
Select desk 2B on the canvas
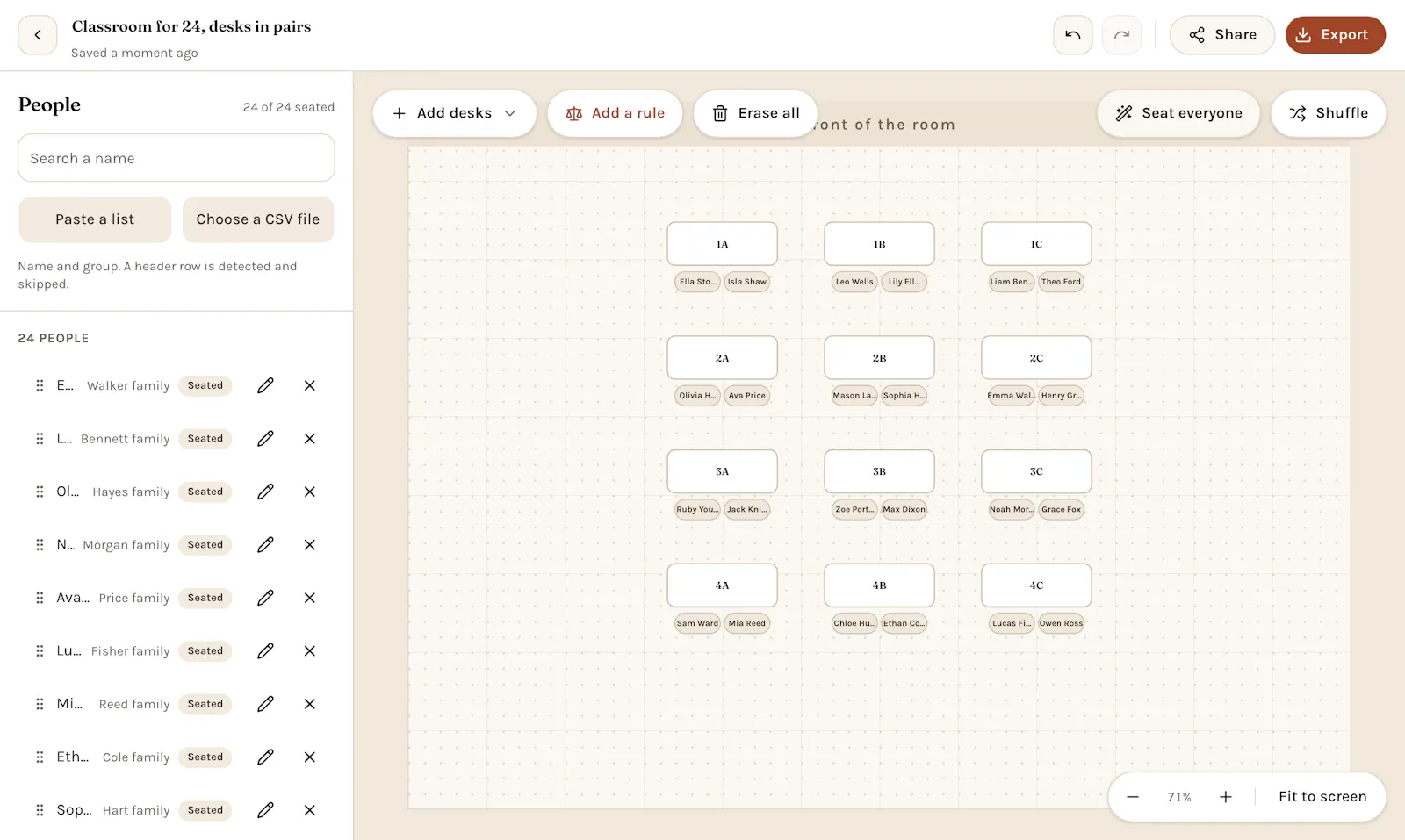click(x=879, y=358)
